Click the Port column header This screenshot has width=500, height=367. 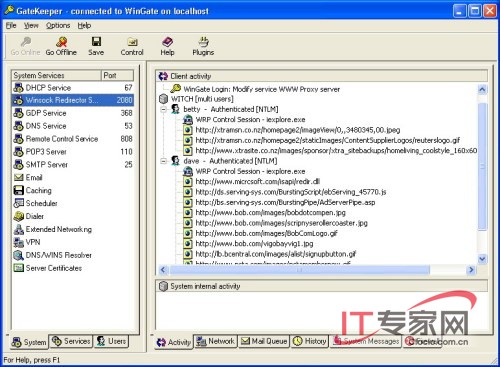click(117, 75)
